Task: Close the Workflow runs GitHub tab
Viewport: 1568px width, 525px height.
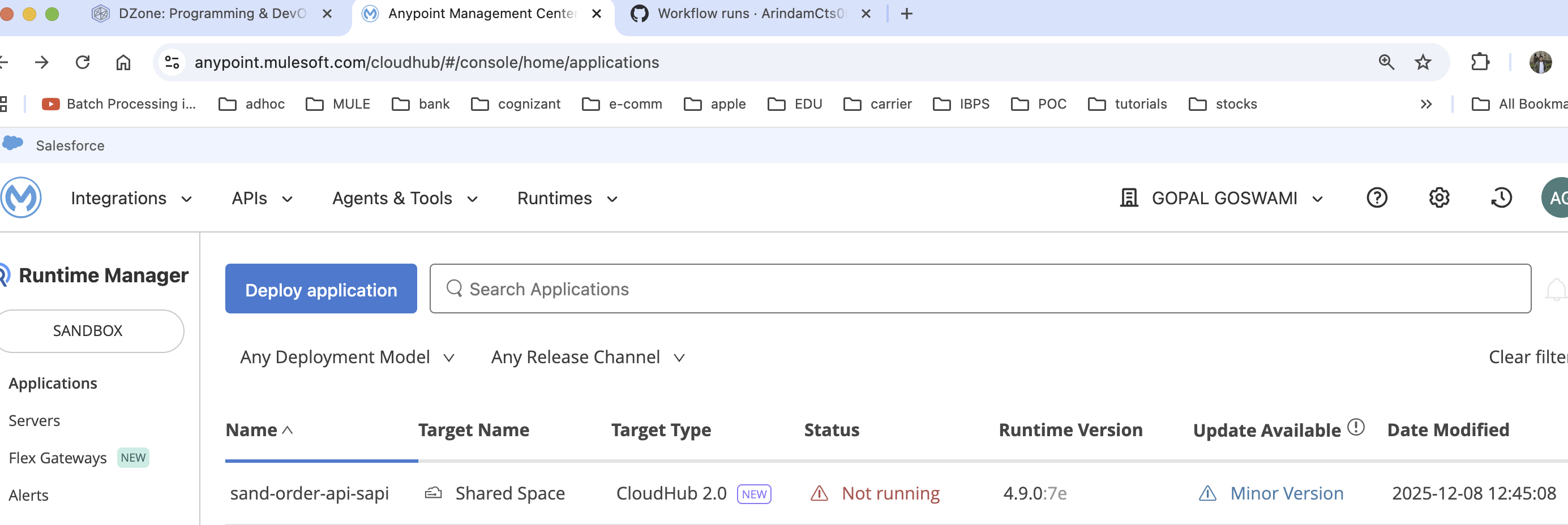Action: [866, 14]
